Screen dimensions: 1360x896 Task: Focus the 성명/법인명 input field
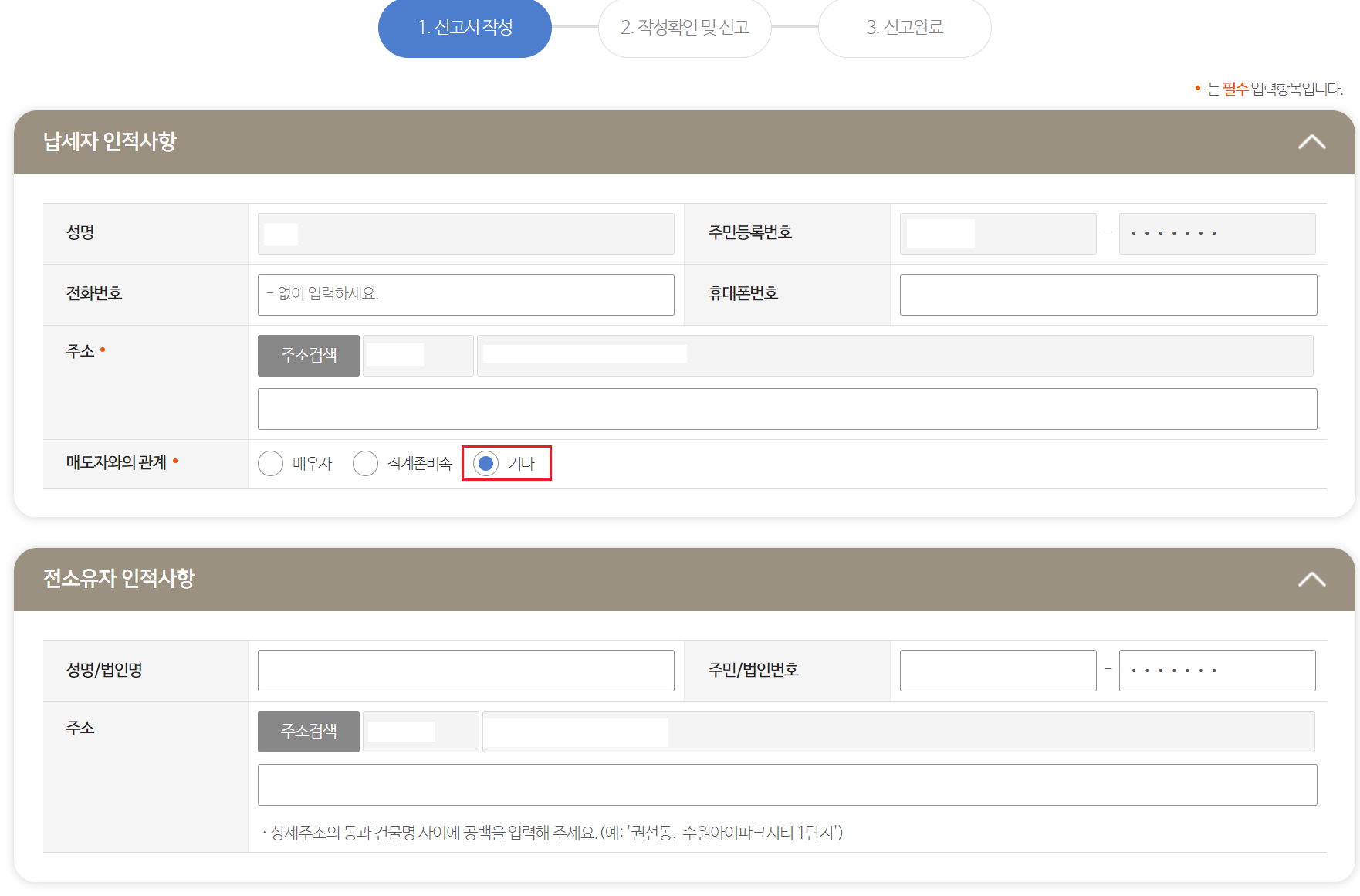(x=466, y=671)
